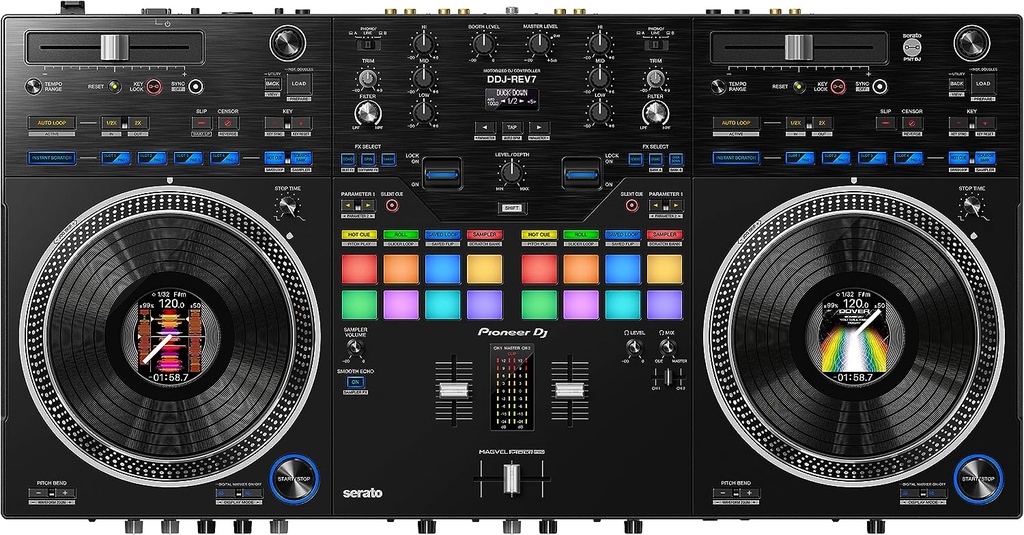The height and width of the screenshot is (535, 1024).
Task: Click the Master Level knob
Action: [x=539, y=44]
